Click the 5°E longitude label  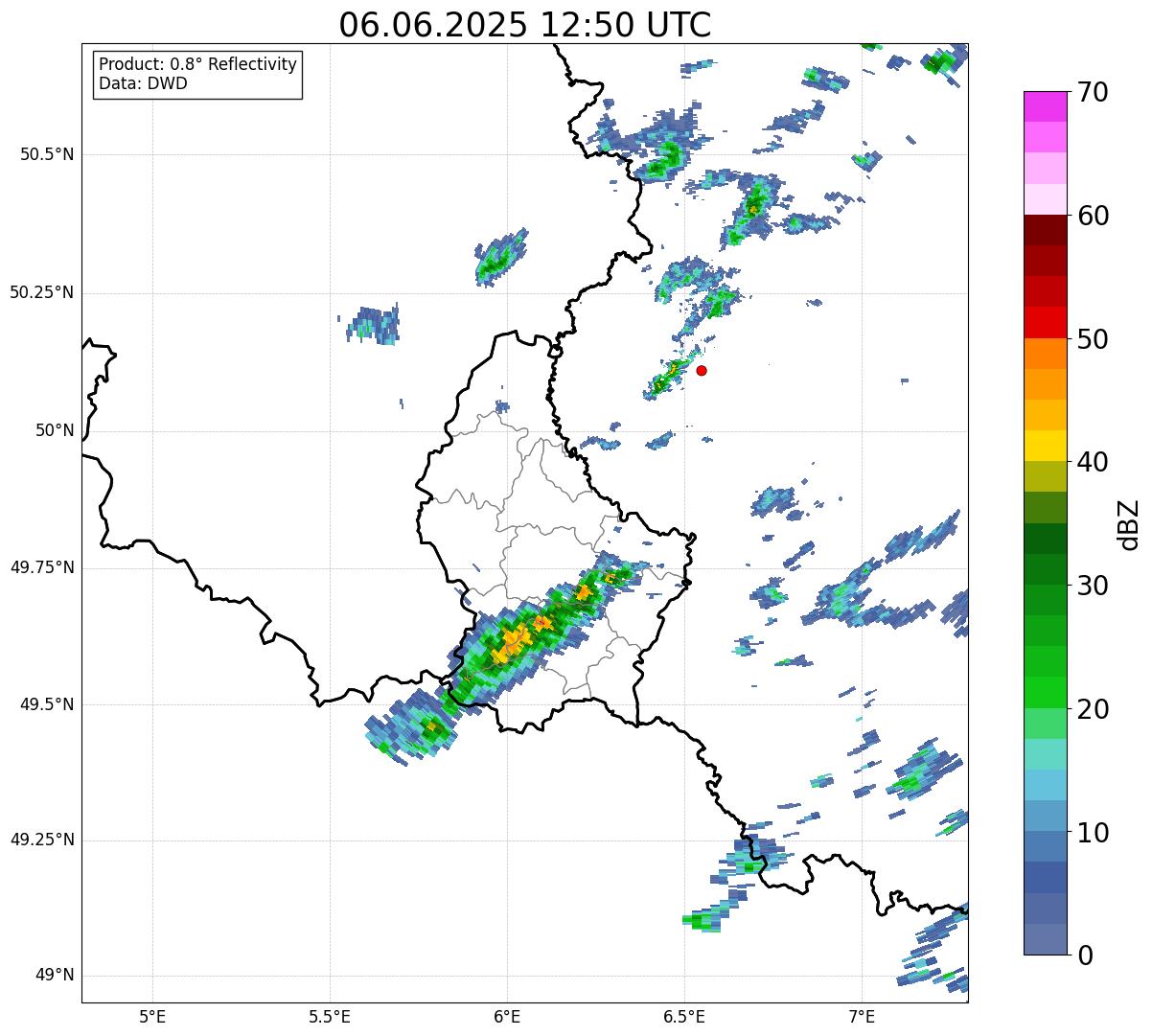(x=152, y=1016)
